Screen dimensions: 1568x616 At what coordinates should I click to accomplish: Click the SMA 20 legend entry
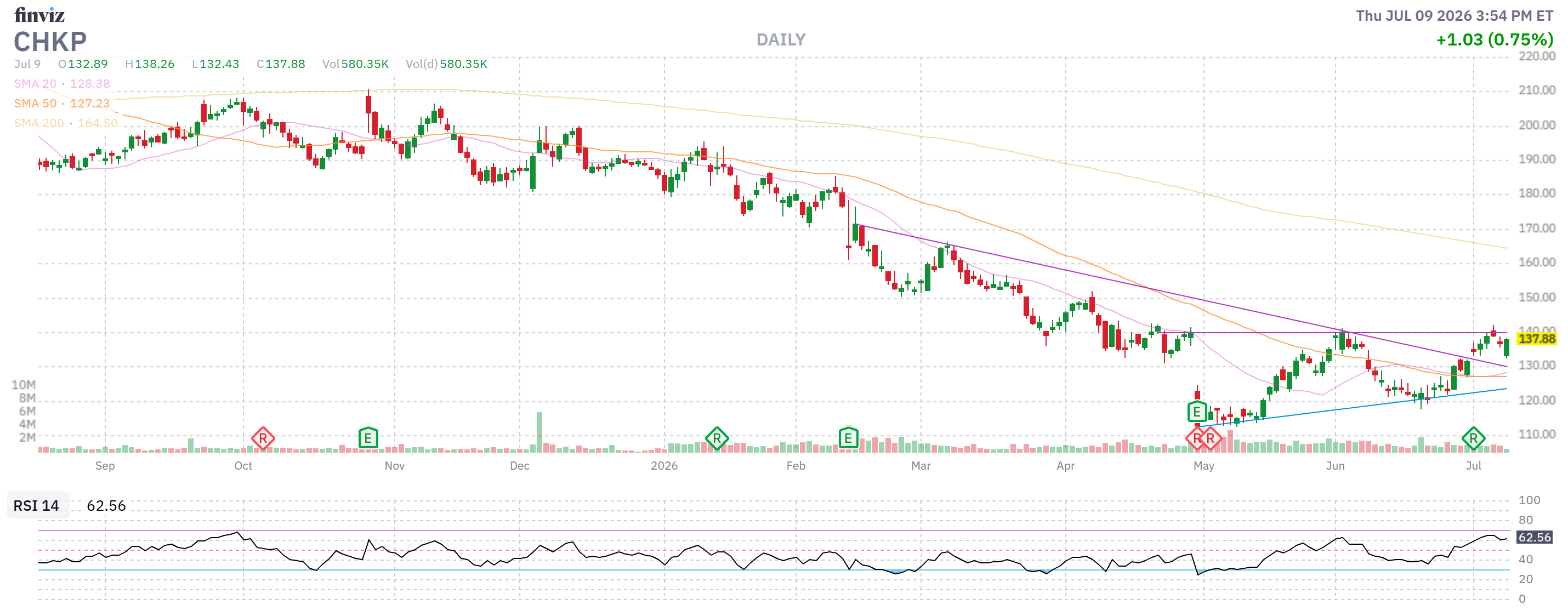pyautogui.click(x=62, y=83)
